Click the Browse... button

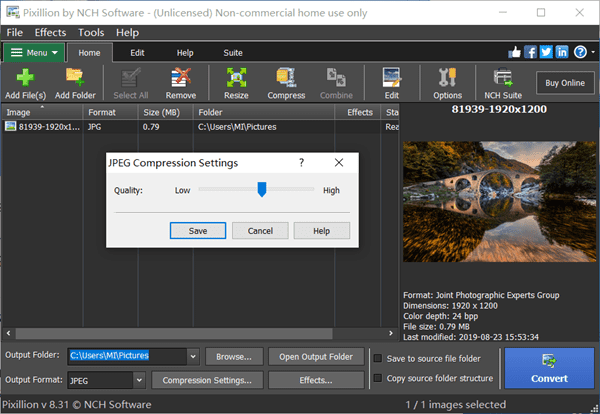(x=234, y=357)
